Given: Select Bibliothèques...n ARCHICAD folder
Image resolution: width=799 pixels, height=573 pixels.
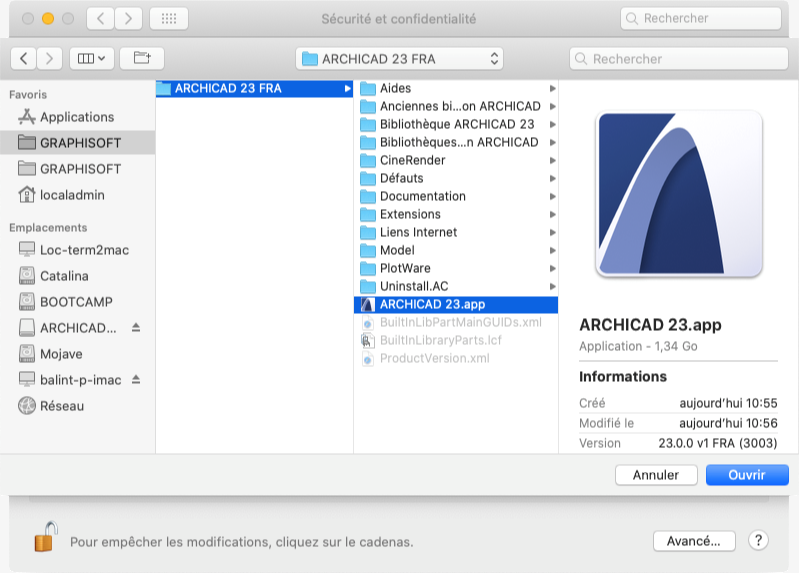Looking at the screenshot, I should [x=456, y=142].
